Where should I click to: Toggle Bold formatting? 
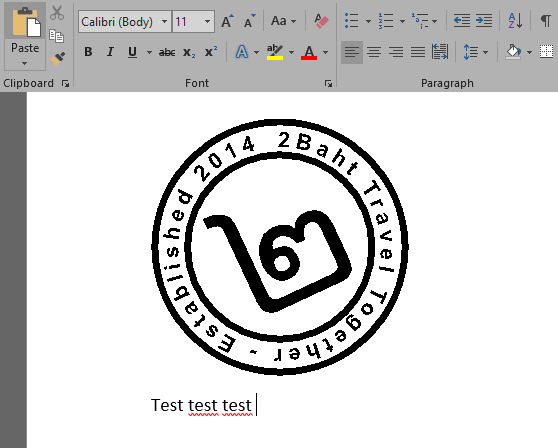[x=88, y=52]
